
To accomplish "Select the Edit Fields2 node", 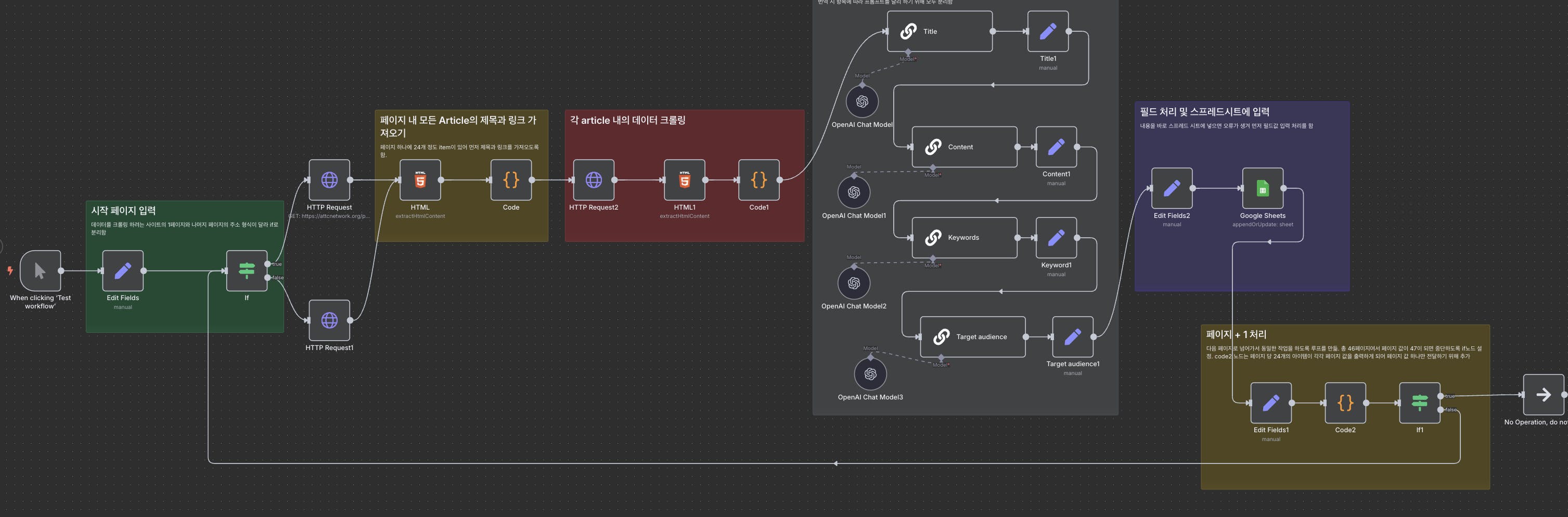I will (1172, 188).
